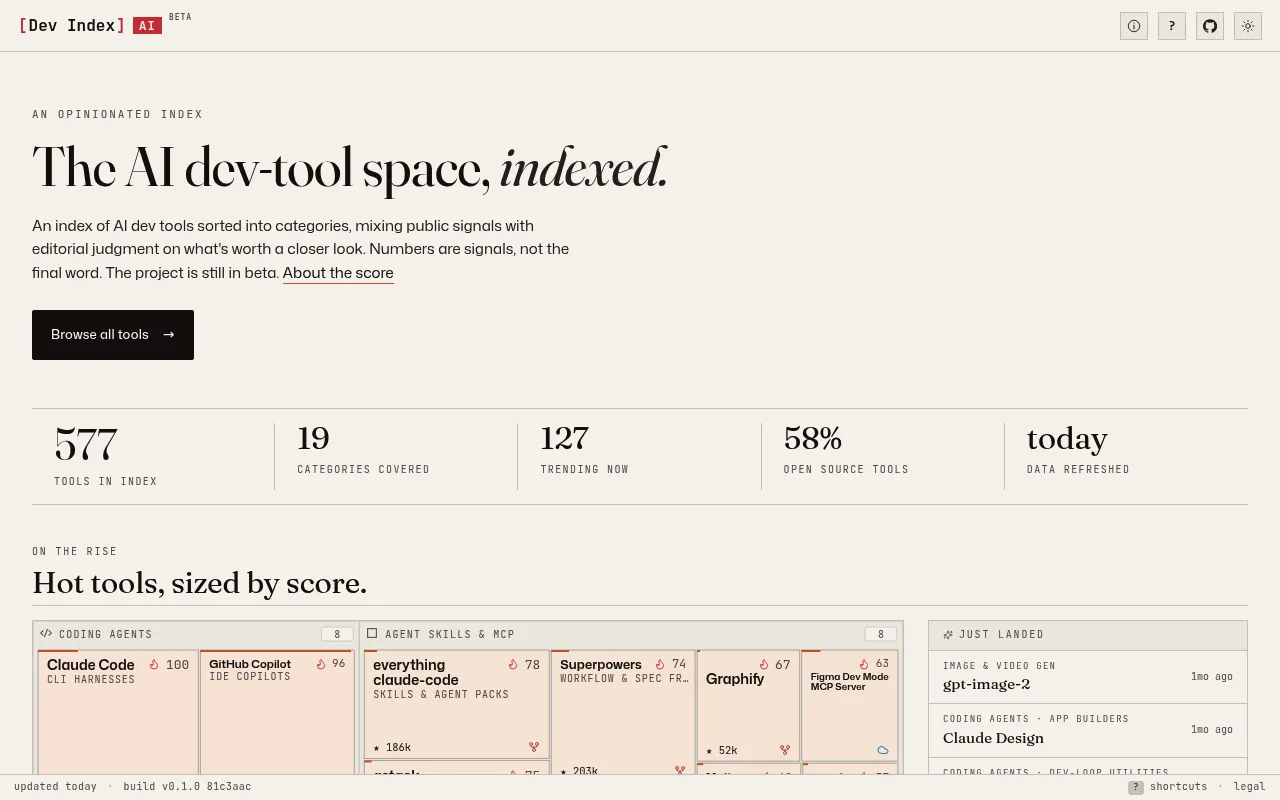Viewport: 1280px width, 800px height.
Task: Open the question mark help button in header
Action: click(x=1172, y=26)
